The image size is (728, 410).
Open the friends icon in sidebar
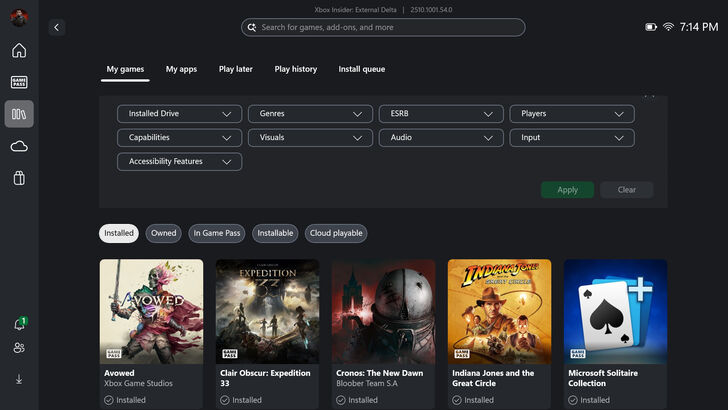coord(19,348)
